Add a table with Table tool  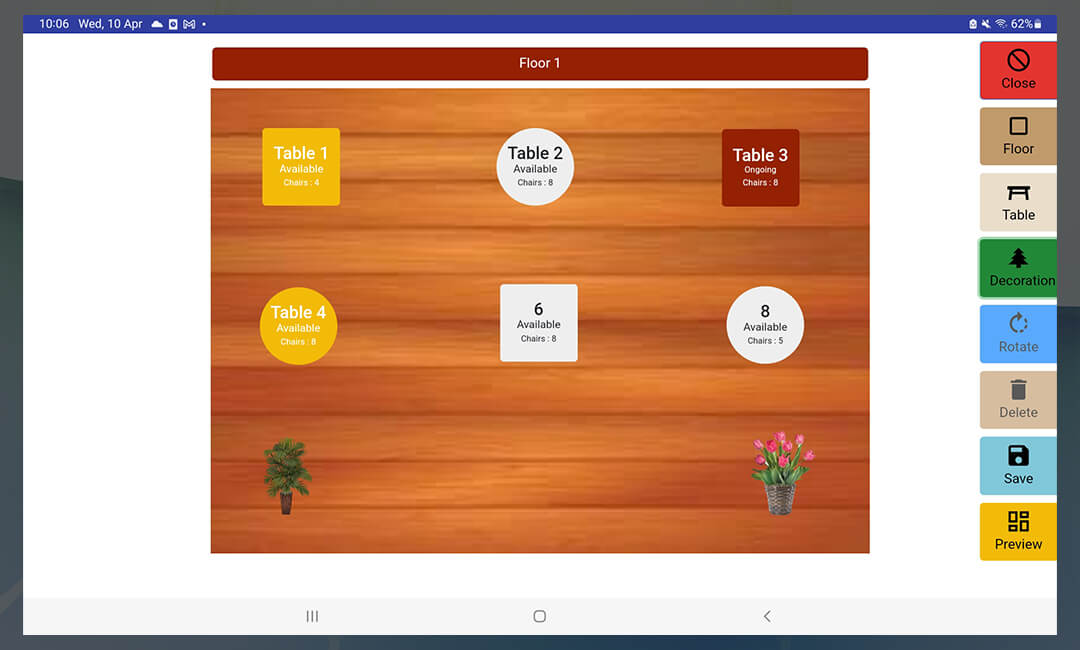[x=1018, y=202]
